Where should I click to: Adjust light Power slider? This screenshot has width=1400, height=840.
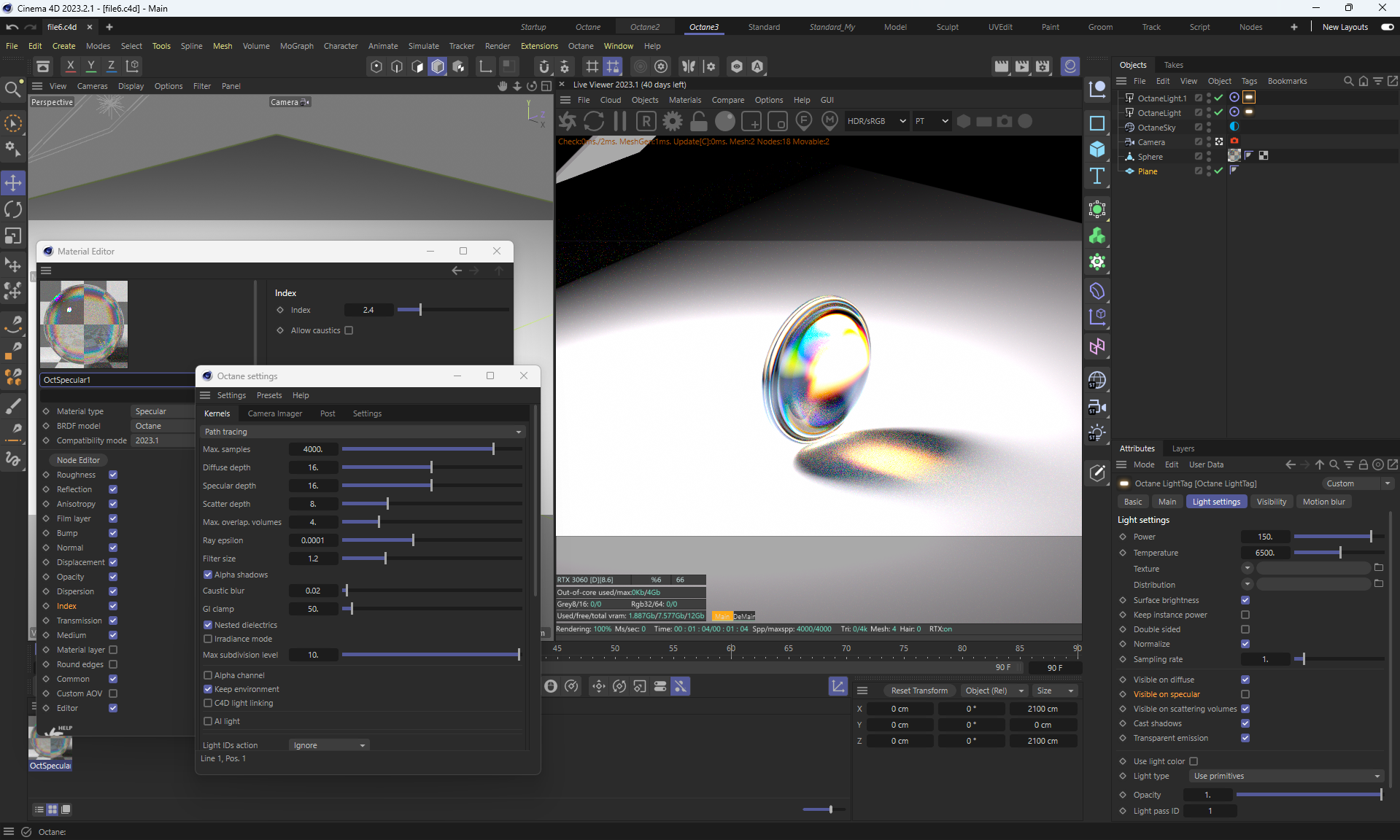tap(1339, 537)
